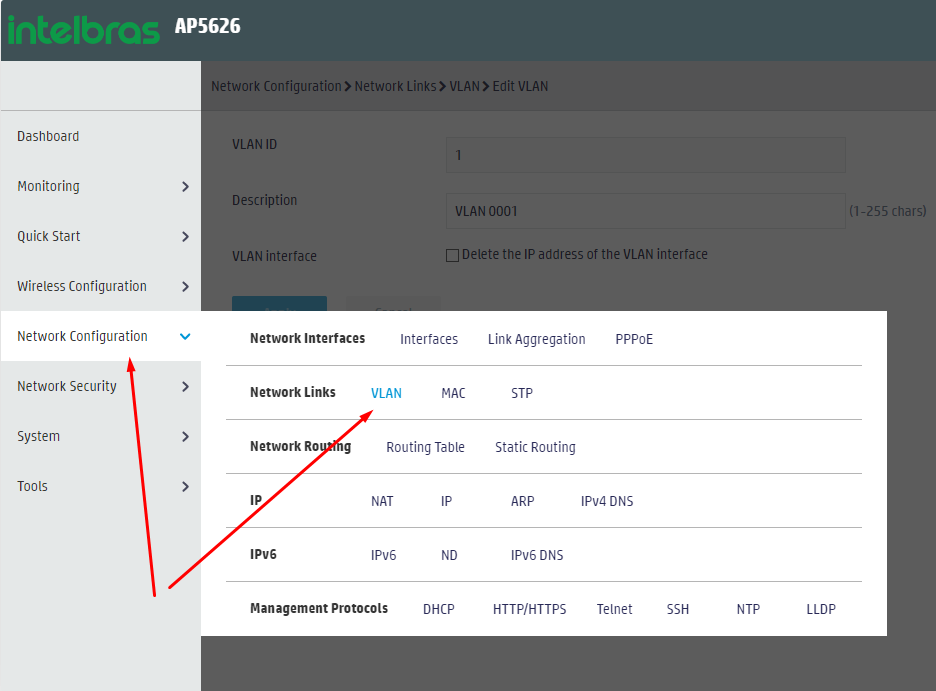Check Delete the IP address checkbox
The height and width of the screenshot is (691, 936).
click(x=452, y=255)
